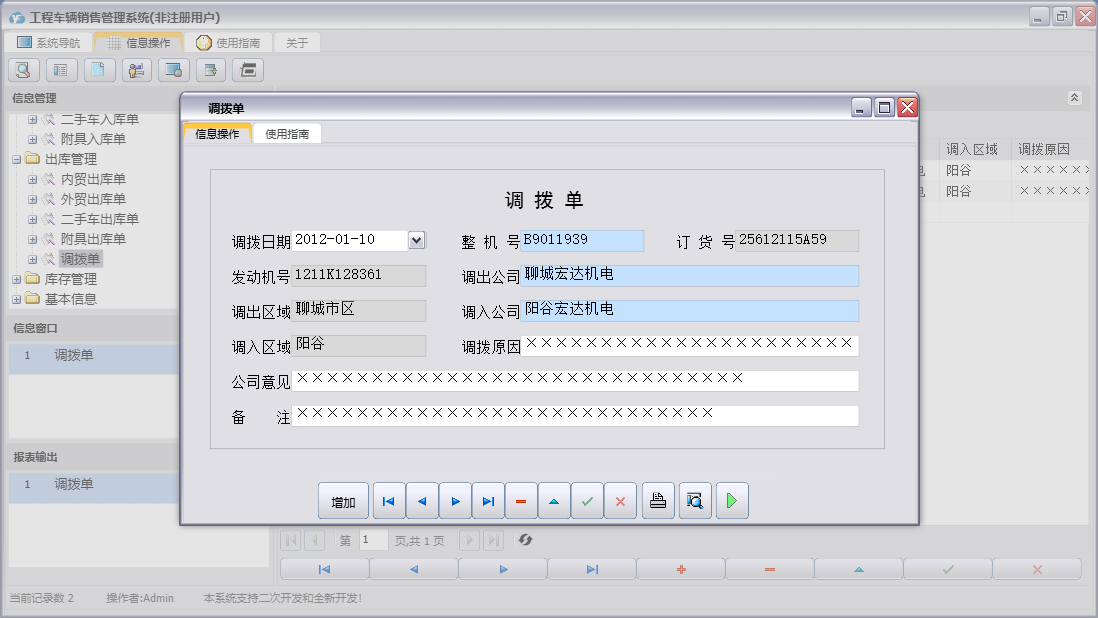Confirm changes with green checkmark icon
1098x618 pixels.
[587, 501]
